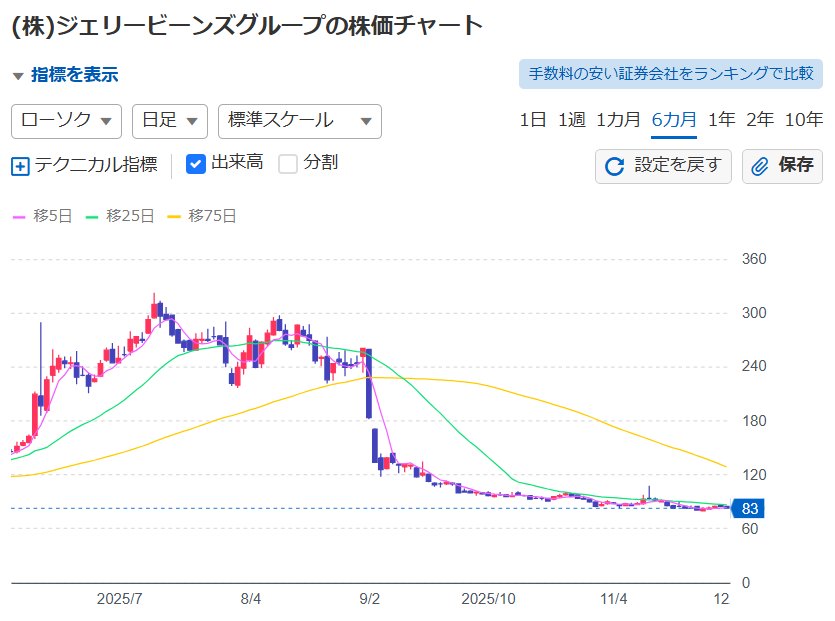Switch to 10年 period range
The width and height of the screenshot is (835, 621).
(803, 120)
